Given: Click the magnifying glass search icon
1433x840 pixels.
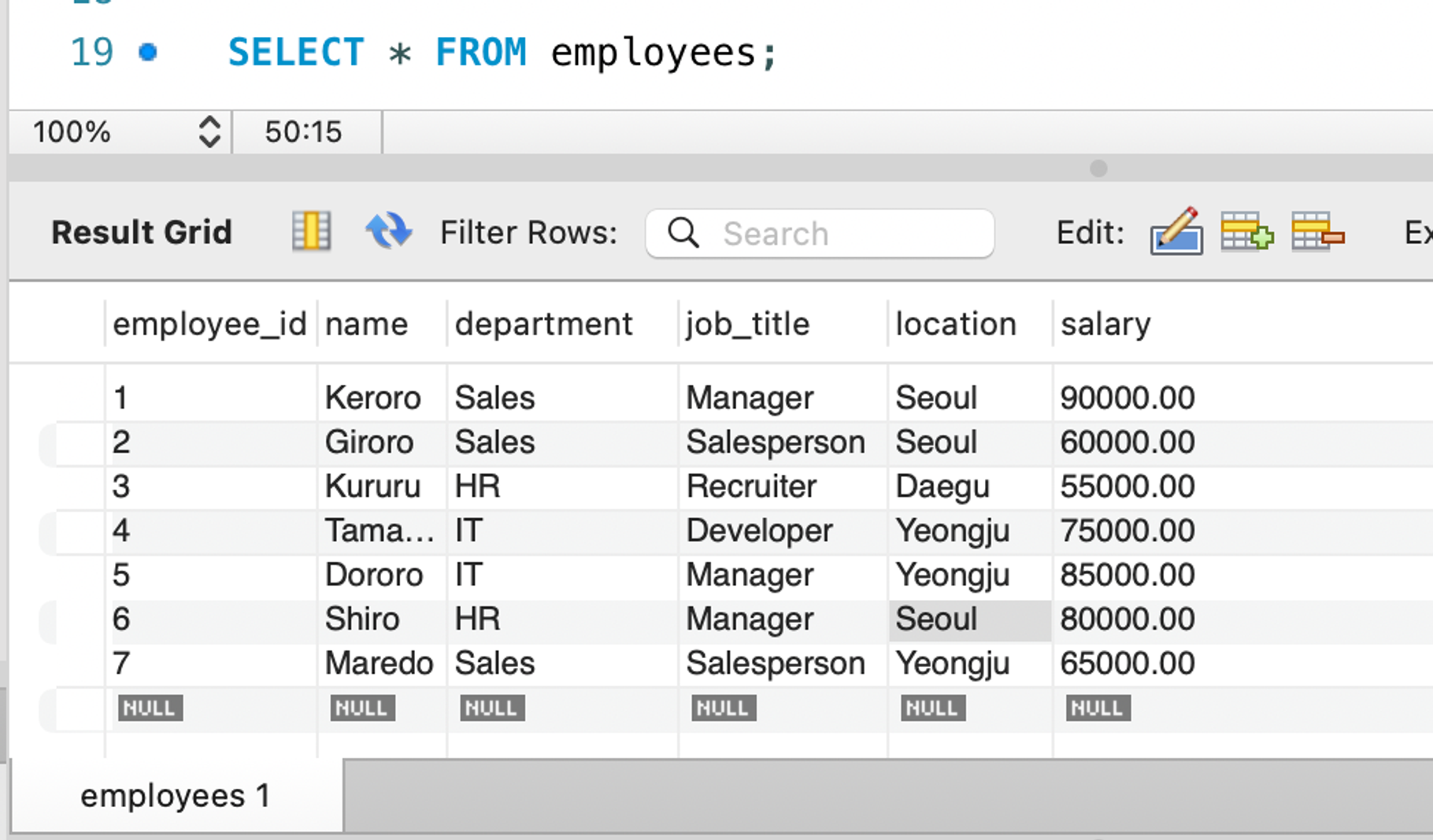Looking at the screenshot, I should pyautogui.click(x=683, y=233).
